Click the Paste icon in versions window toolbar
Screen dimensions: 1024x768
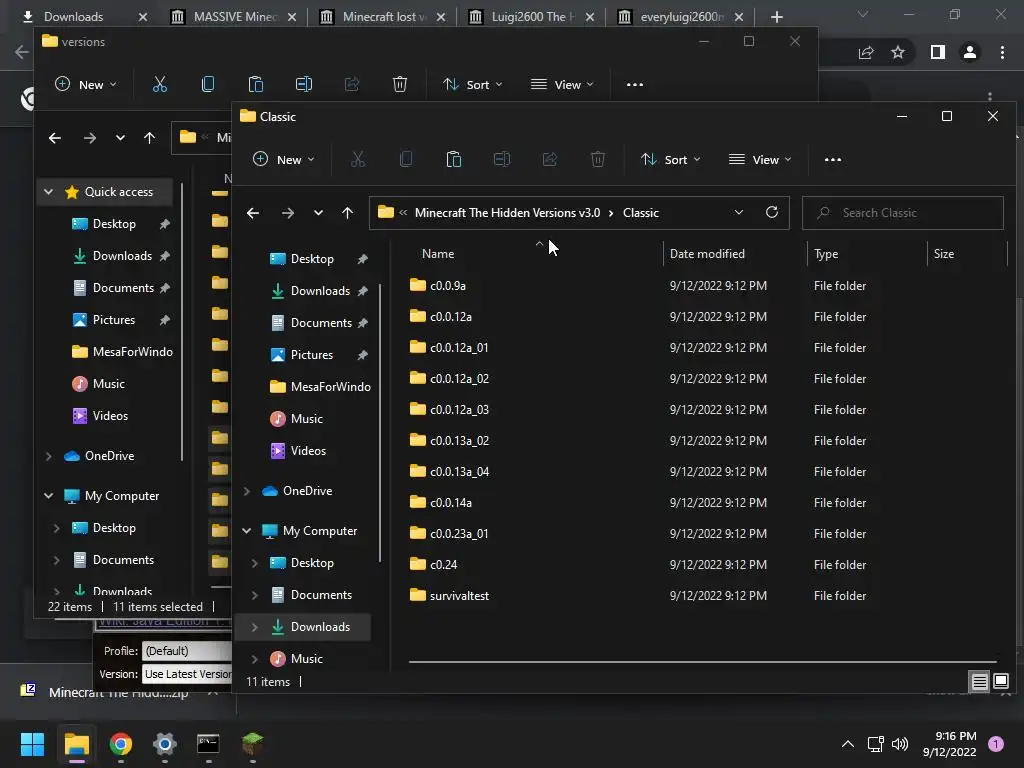click(x=256, y=84)
